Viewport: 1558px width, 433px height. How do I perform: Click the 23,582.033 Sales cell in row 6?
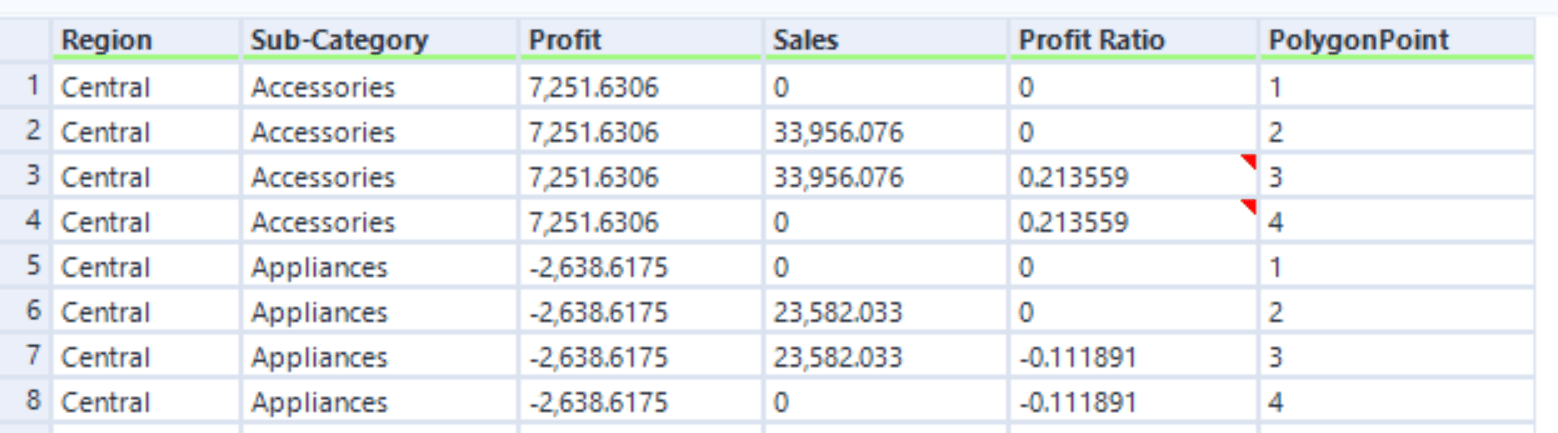pos(886,312)
